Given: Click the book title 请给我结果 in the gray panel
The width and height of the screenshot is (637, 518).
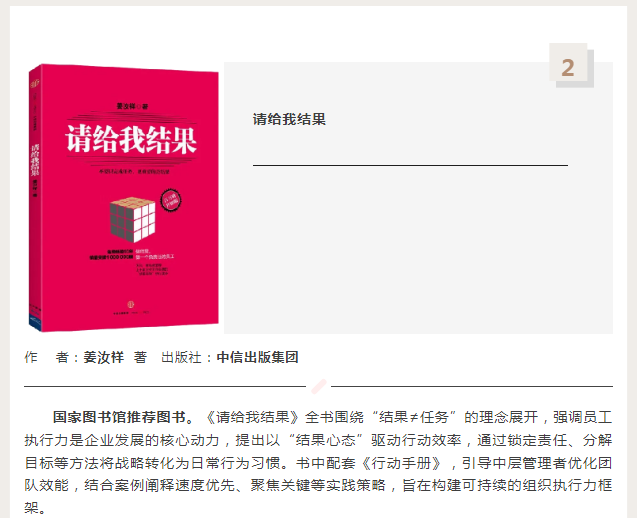Looking at the screenshot, I should (289, 119).
